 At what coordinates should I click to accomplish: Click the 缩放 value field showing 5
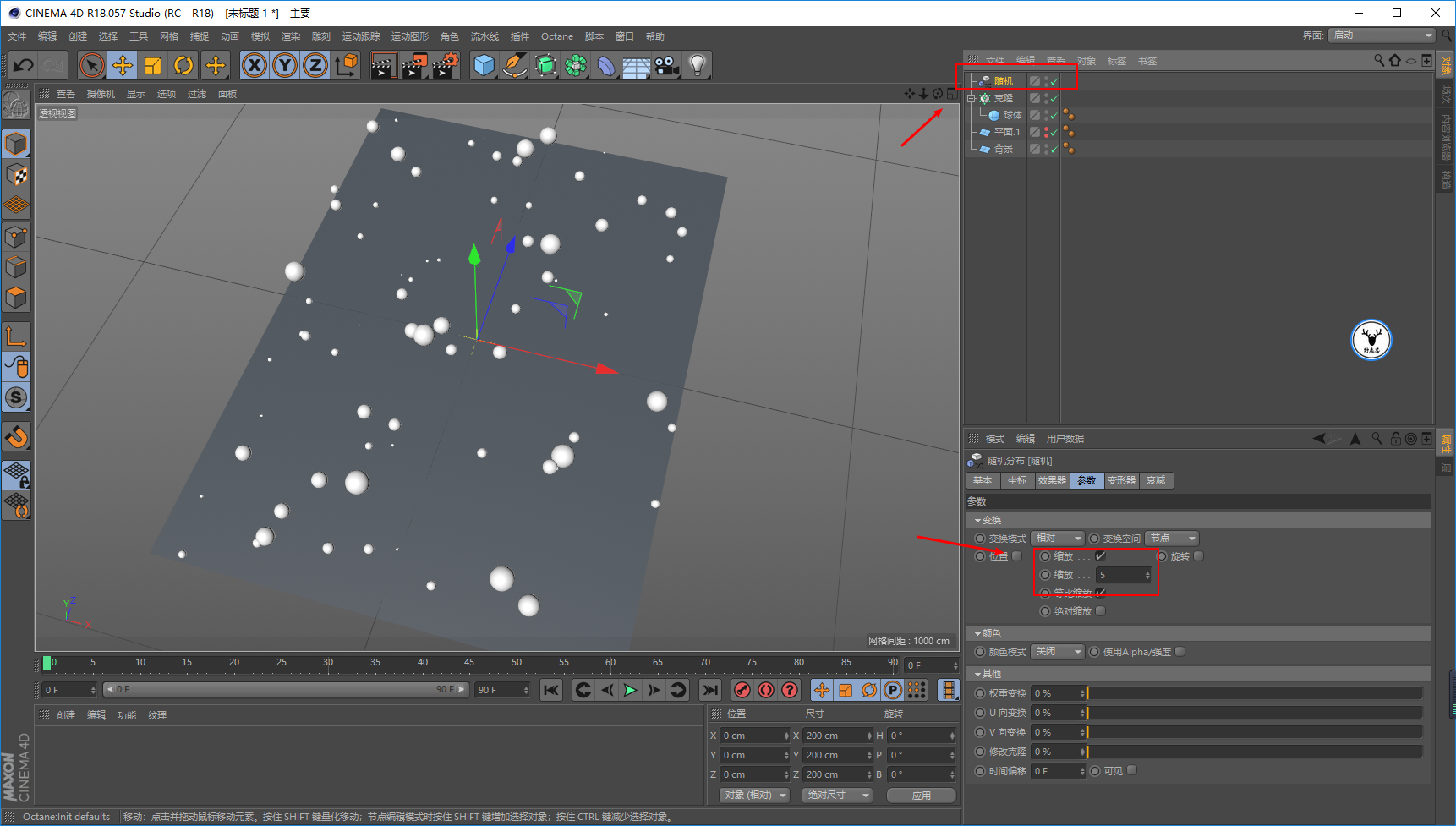point(1124,575)
